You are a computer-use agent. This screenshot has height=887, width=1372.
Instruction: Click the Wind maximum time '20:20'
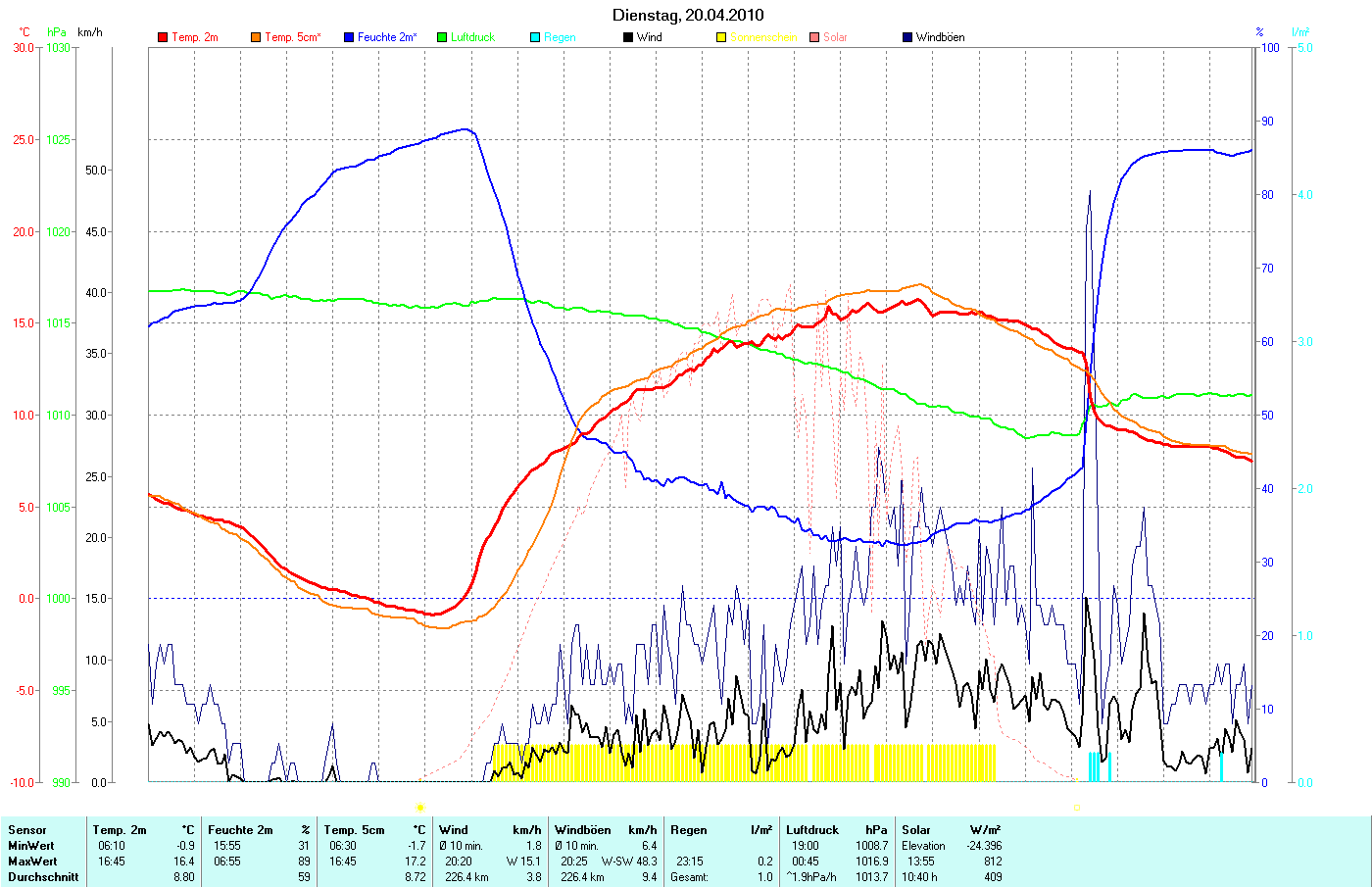458,862
